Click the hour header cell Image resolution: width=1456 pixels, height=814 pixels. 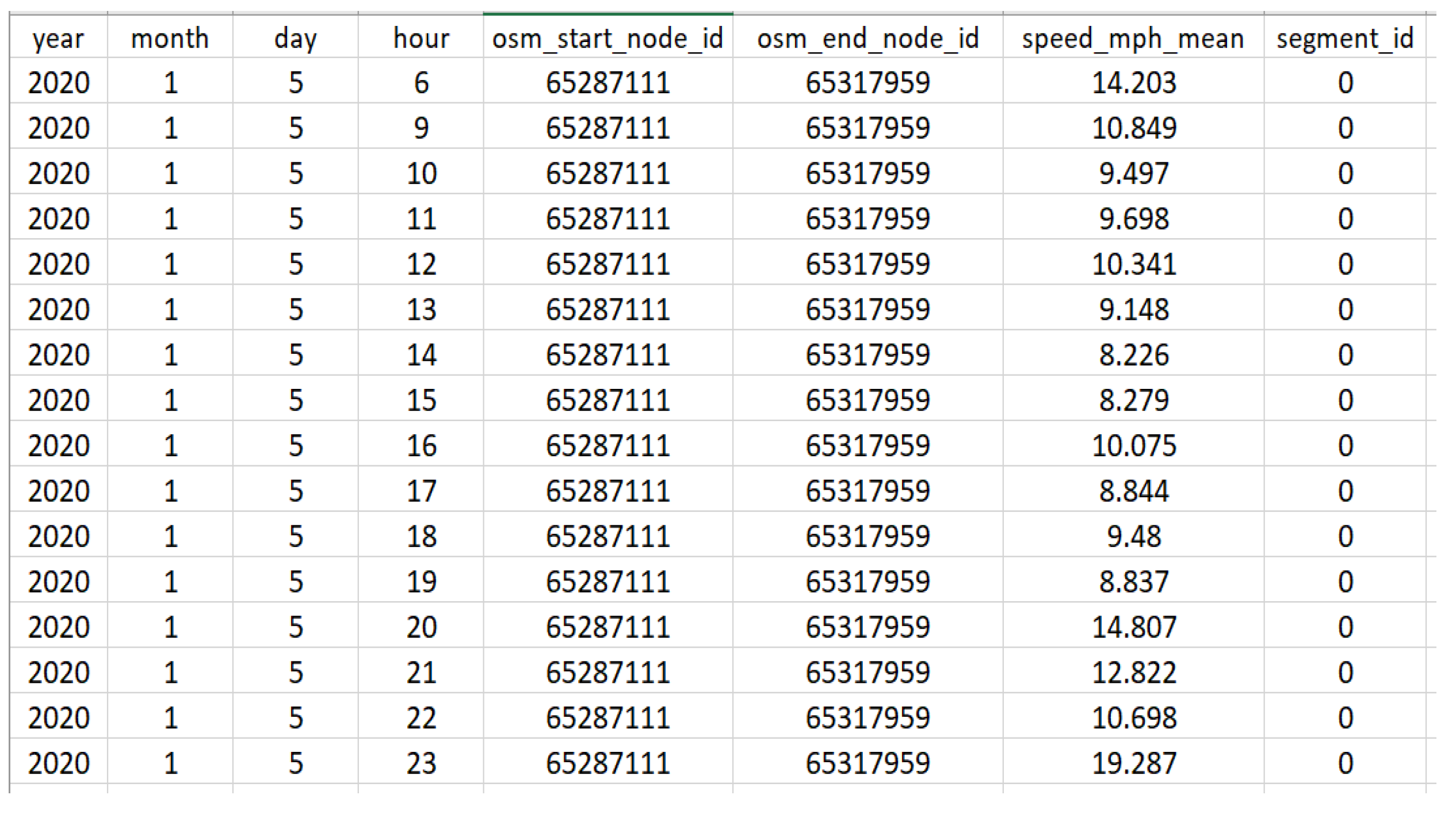point(421,39)
